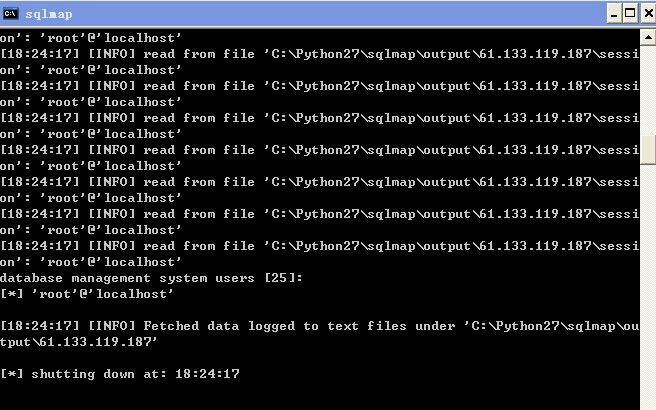Click the 18:24:17 time after 'shutting down at:'
This screenshot has height=410, width=656.
point(207,374)
